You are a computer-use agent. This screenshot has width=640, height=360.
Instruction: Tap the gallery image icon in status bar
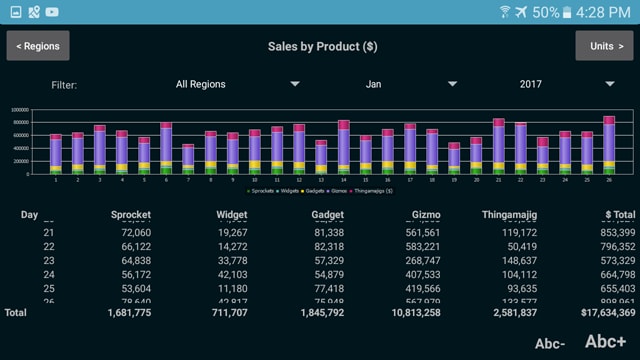pyautogui.click(x=16, y=12)
